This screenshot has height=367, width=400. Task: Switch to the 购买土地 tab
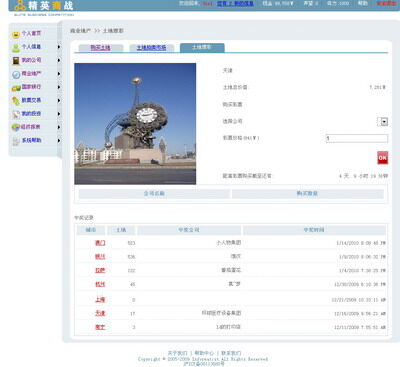100,48
